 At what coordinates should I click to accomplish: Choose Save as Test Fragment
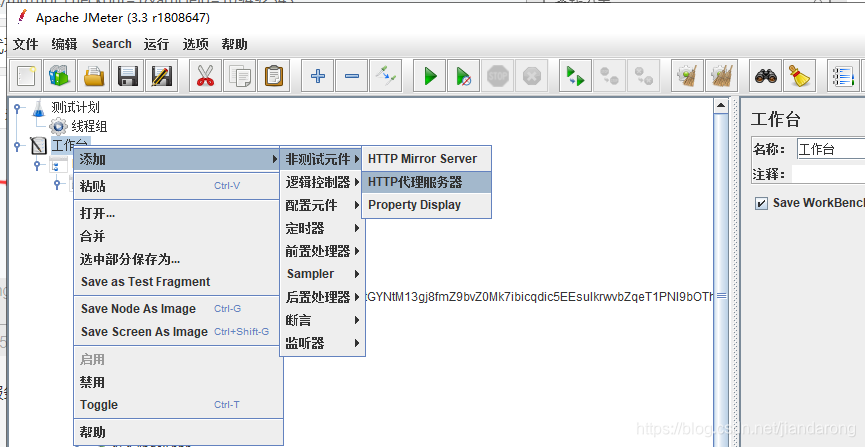coord(178,281)
